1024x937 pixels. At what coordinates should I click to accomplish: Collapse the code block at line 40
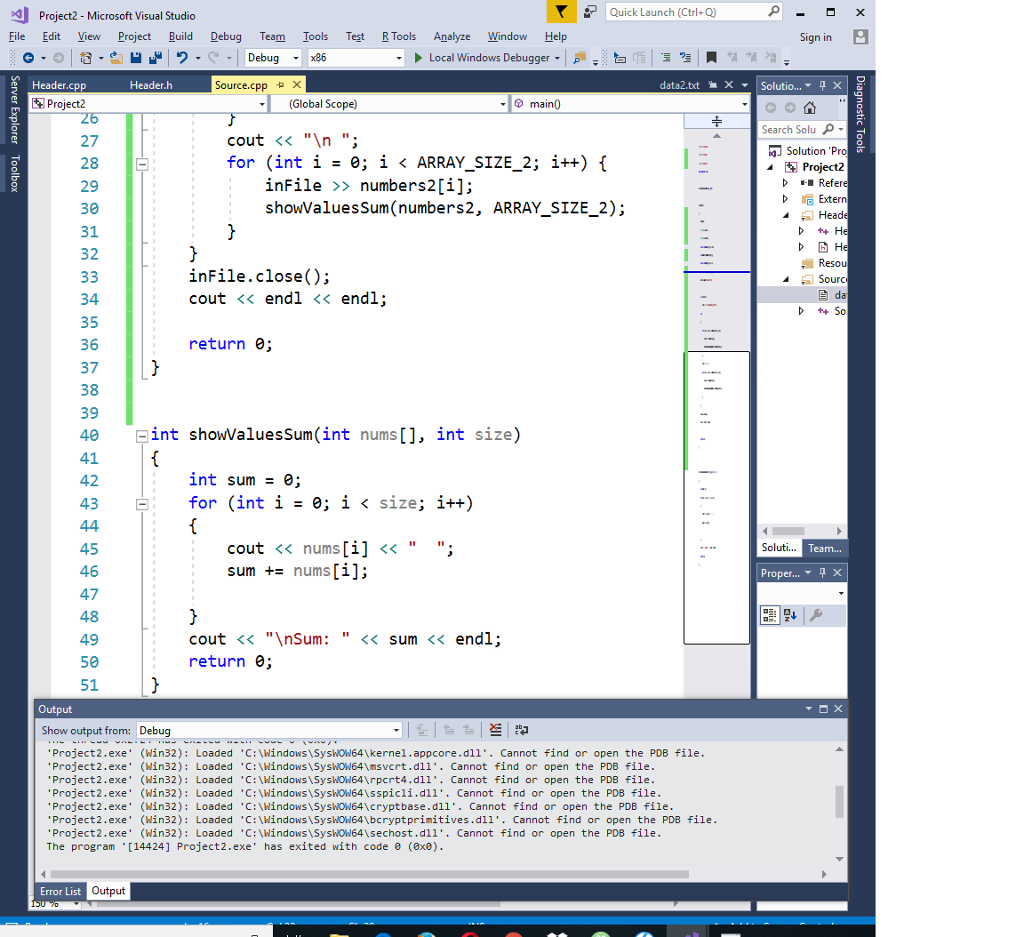pos(141,434)
